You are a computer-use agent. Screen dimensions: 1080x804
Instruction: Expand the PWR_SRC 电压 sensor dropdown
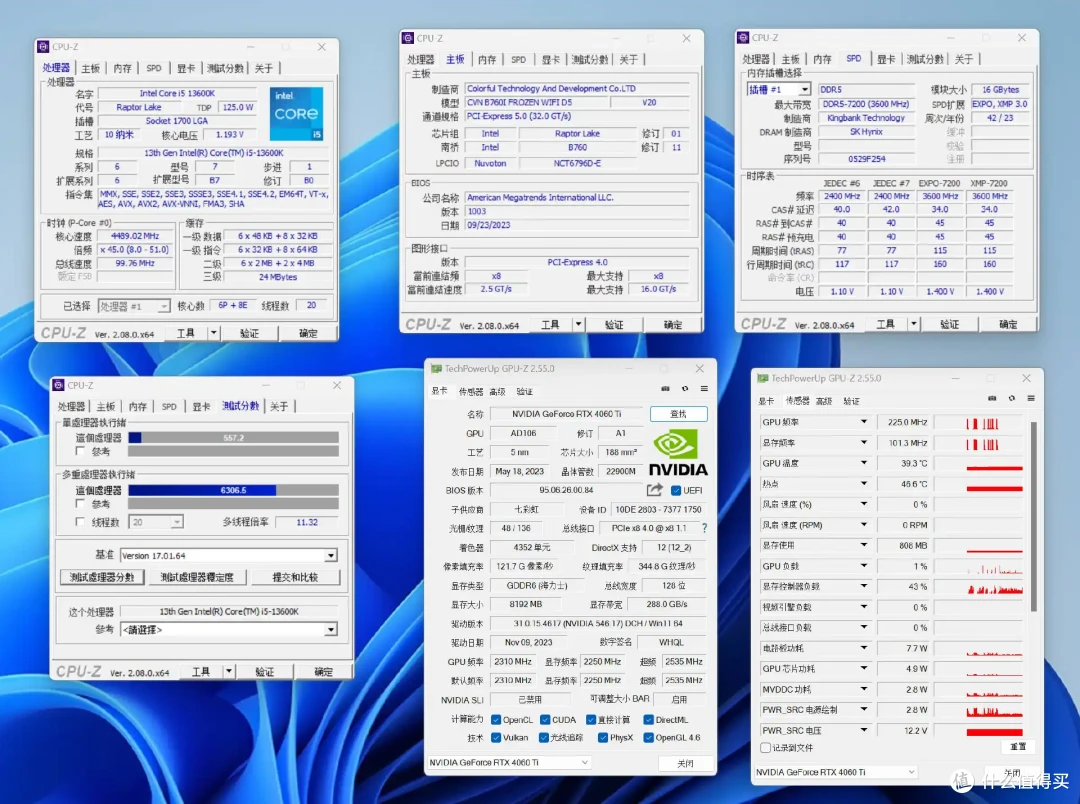tap(864, 730)
